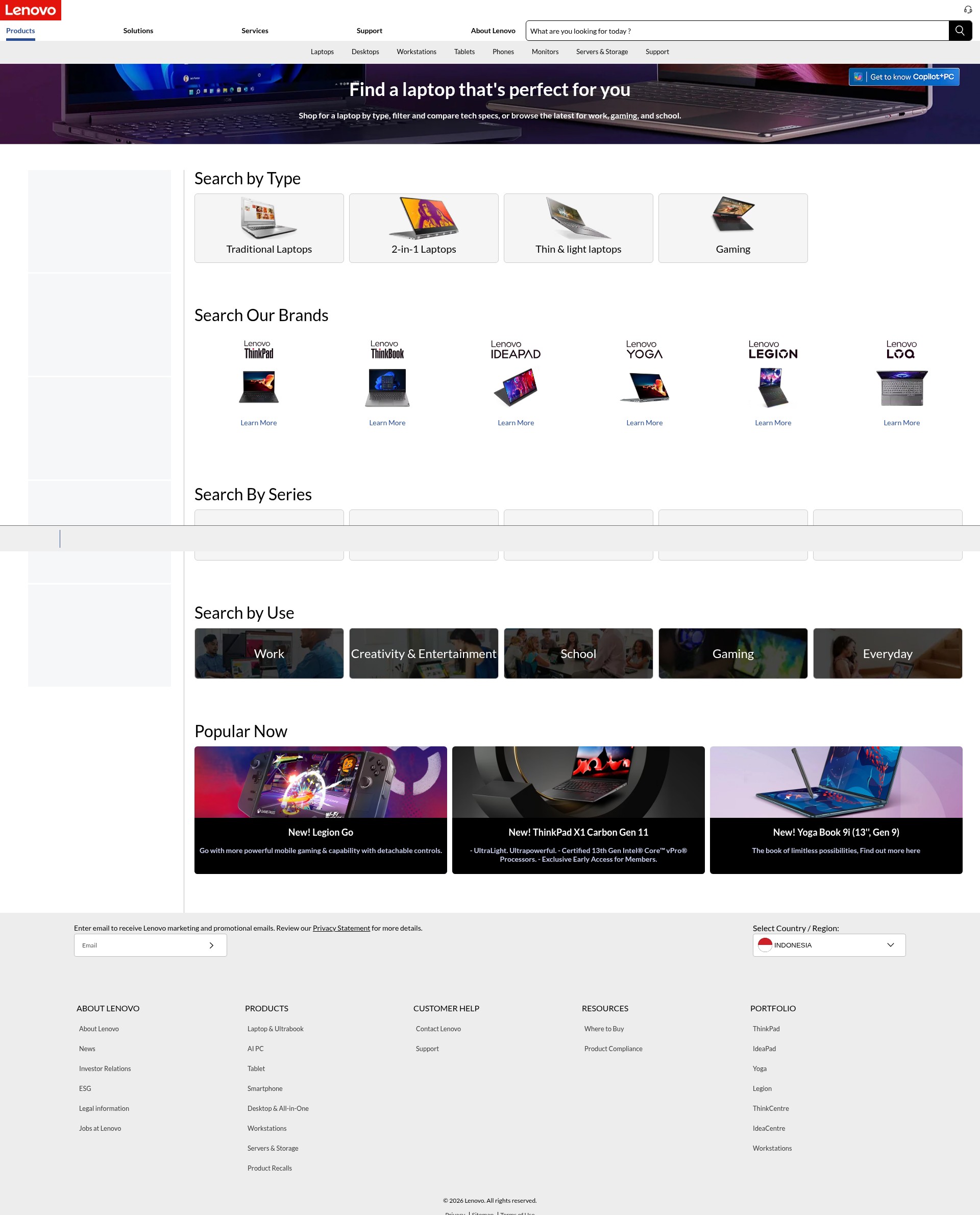This screenshot has width=980, height=1215.
Task: Open the Creativity & Entertainment use tile
Action: point(423,653)
